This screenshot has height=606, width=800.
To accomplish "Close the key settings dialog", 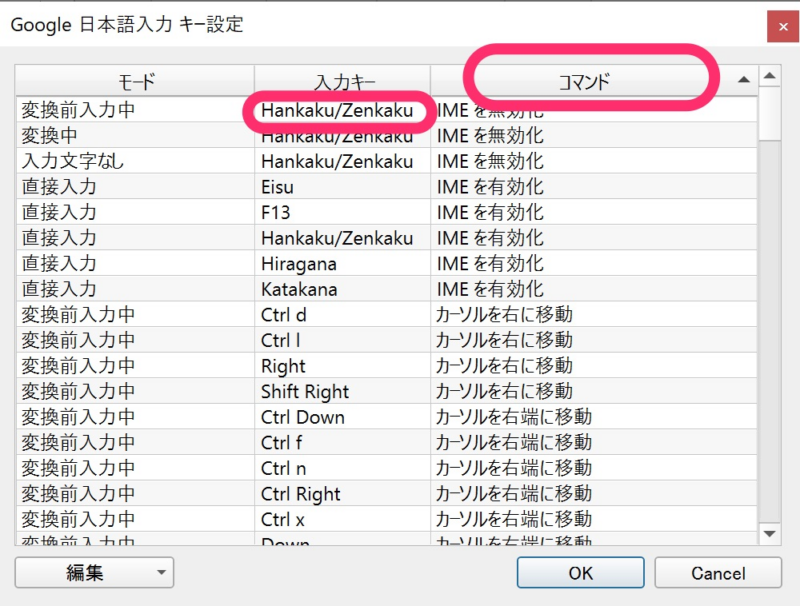I will click(x=783, y=27).
